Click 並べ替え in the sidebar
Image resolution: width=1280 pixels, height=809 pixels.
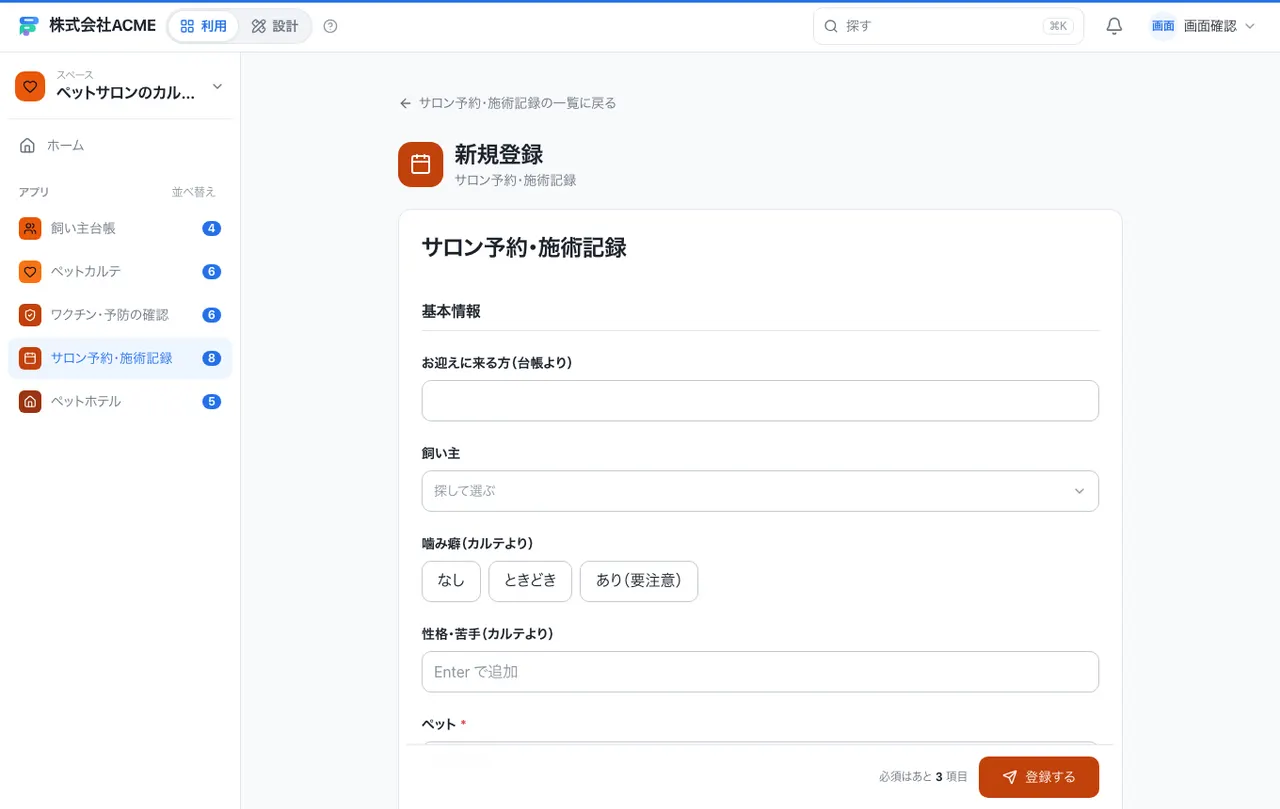coord(193,192)
